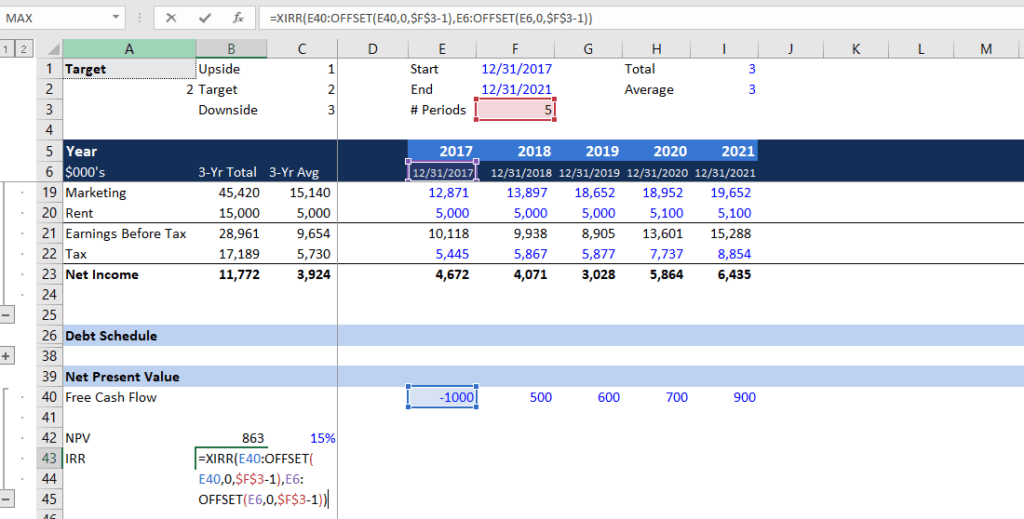Click the 2017 date cell 12/31/2017 in row 6
Screen dimensions: 1024x519
pyautogui.click(x=441, y=172)
